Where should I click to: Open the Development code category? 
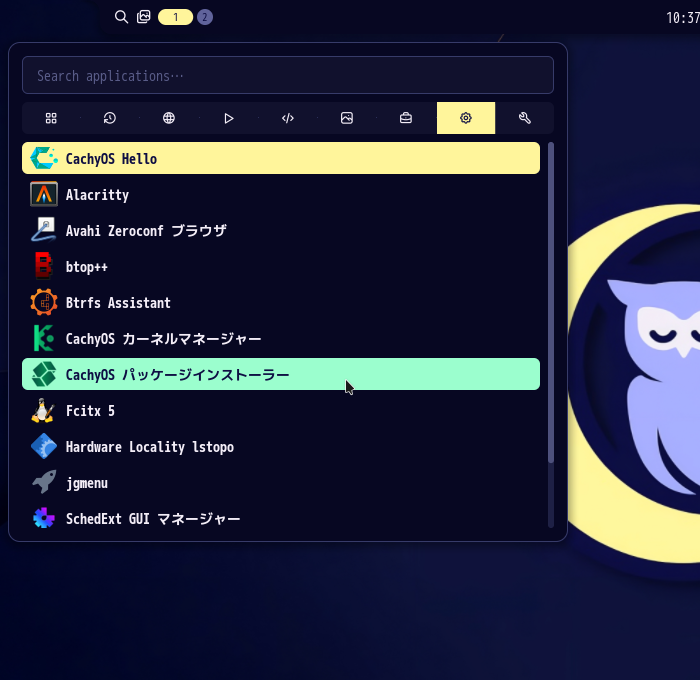tap(288, 118)
